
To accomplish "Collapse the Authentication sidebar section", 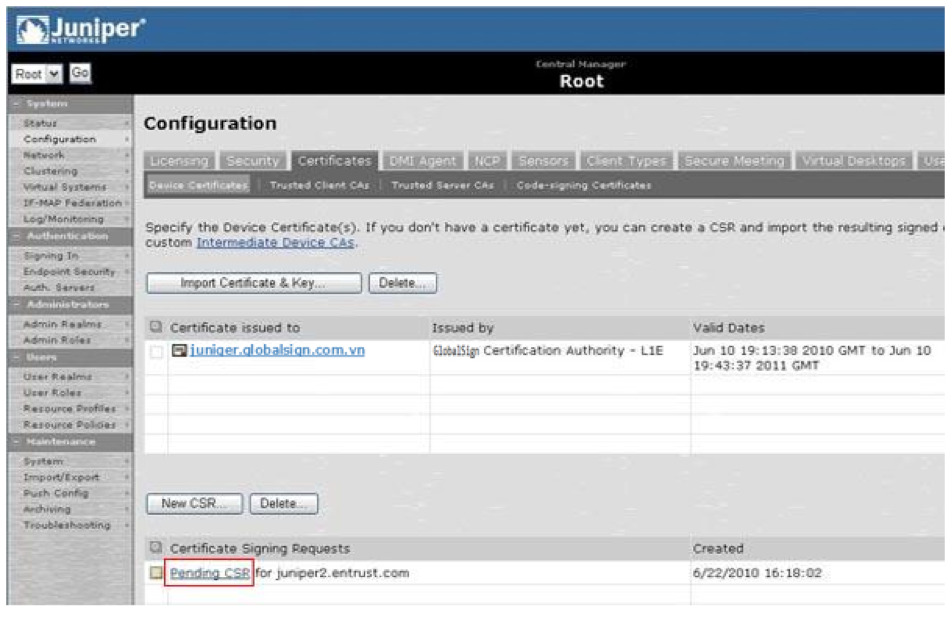I will 16,236.
